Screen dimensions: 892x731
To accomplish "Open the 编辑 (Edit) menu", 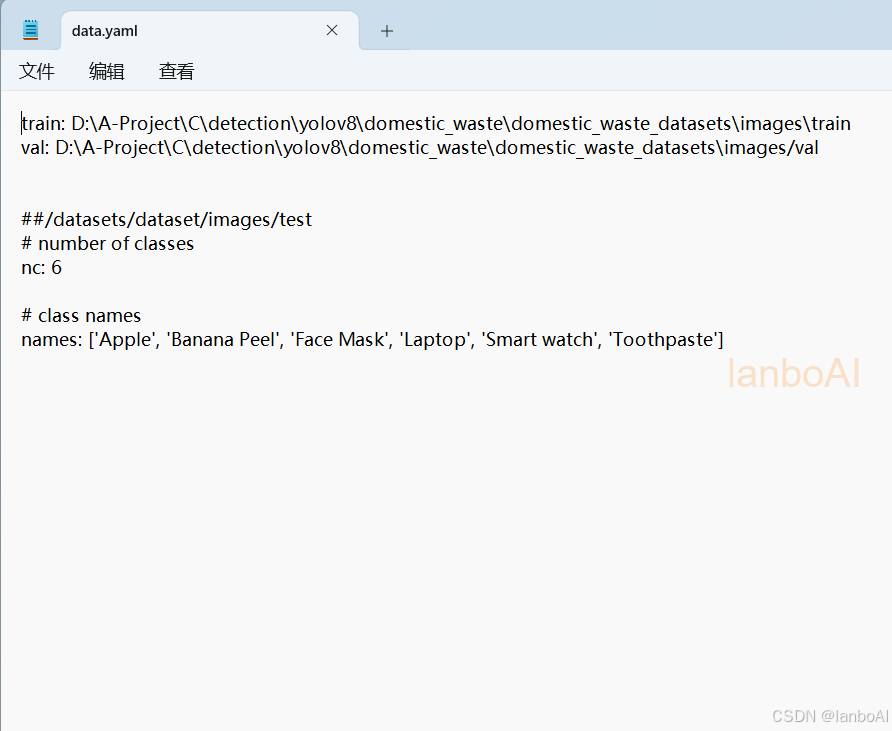I will pos(106,72).
